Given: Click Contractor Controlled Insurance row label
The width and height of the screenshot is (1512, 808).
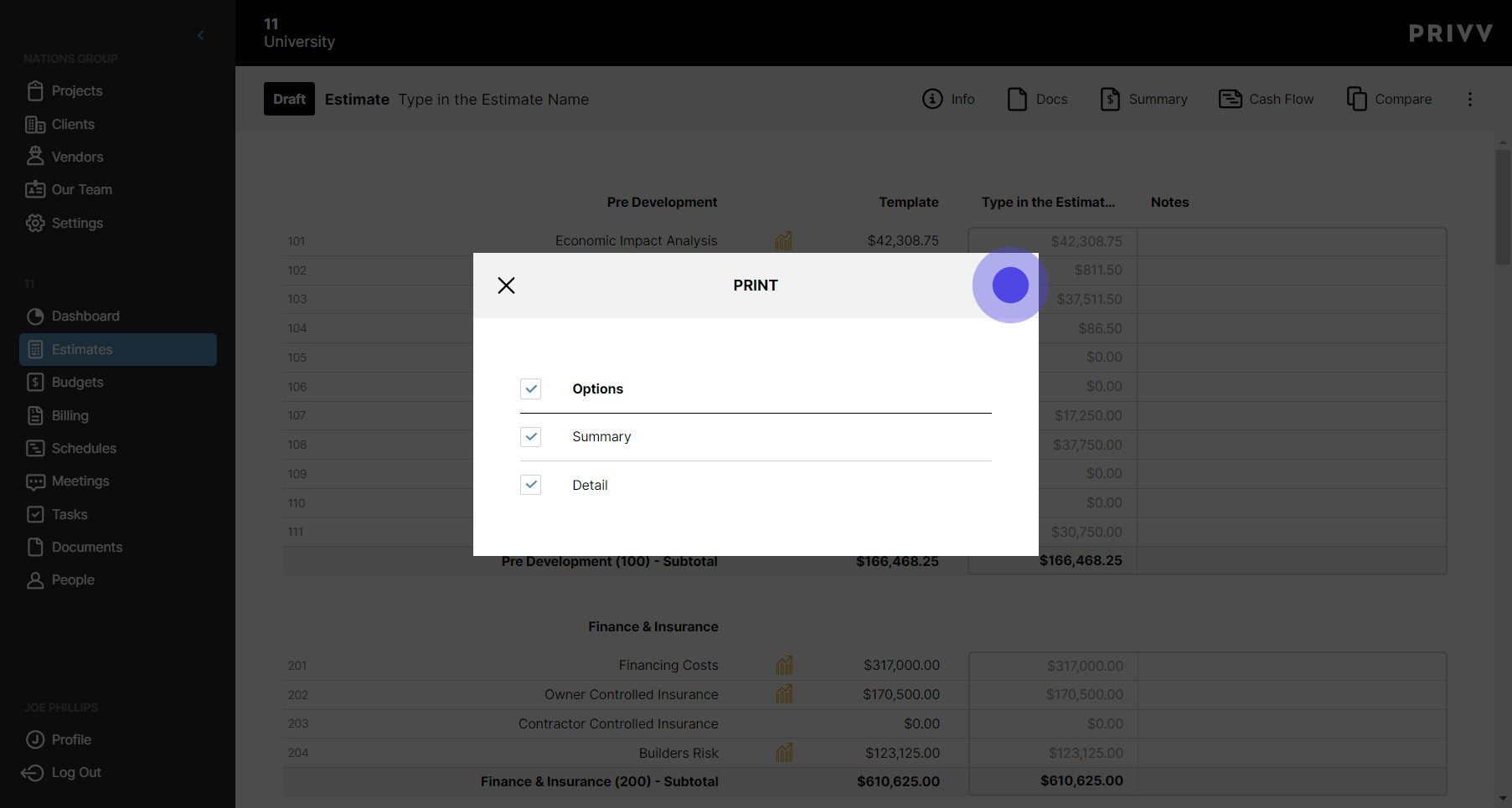Looking at the screenshot, I should click(618, 723).
